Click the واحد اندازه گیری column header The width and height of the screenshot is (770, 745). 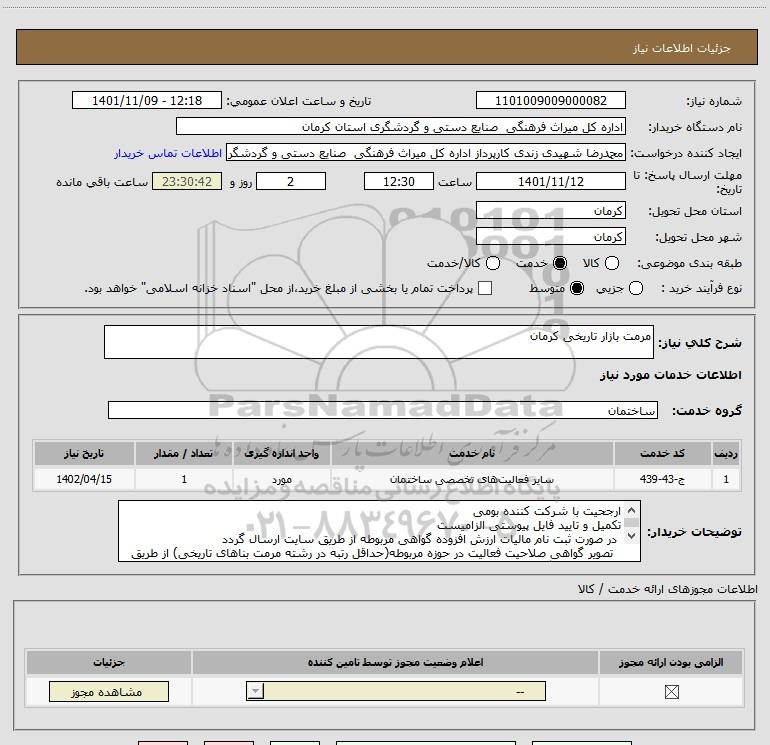(282, 453)
